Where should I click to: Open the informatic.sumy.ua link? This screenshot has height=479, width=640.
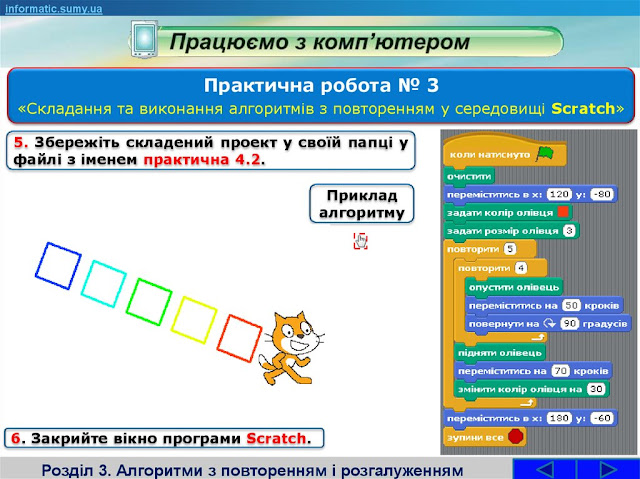tap(53, 9)
